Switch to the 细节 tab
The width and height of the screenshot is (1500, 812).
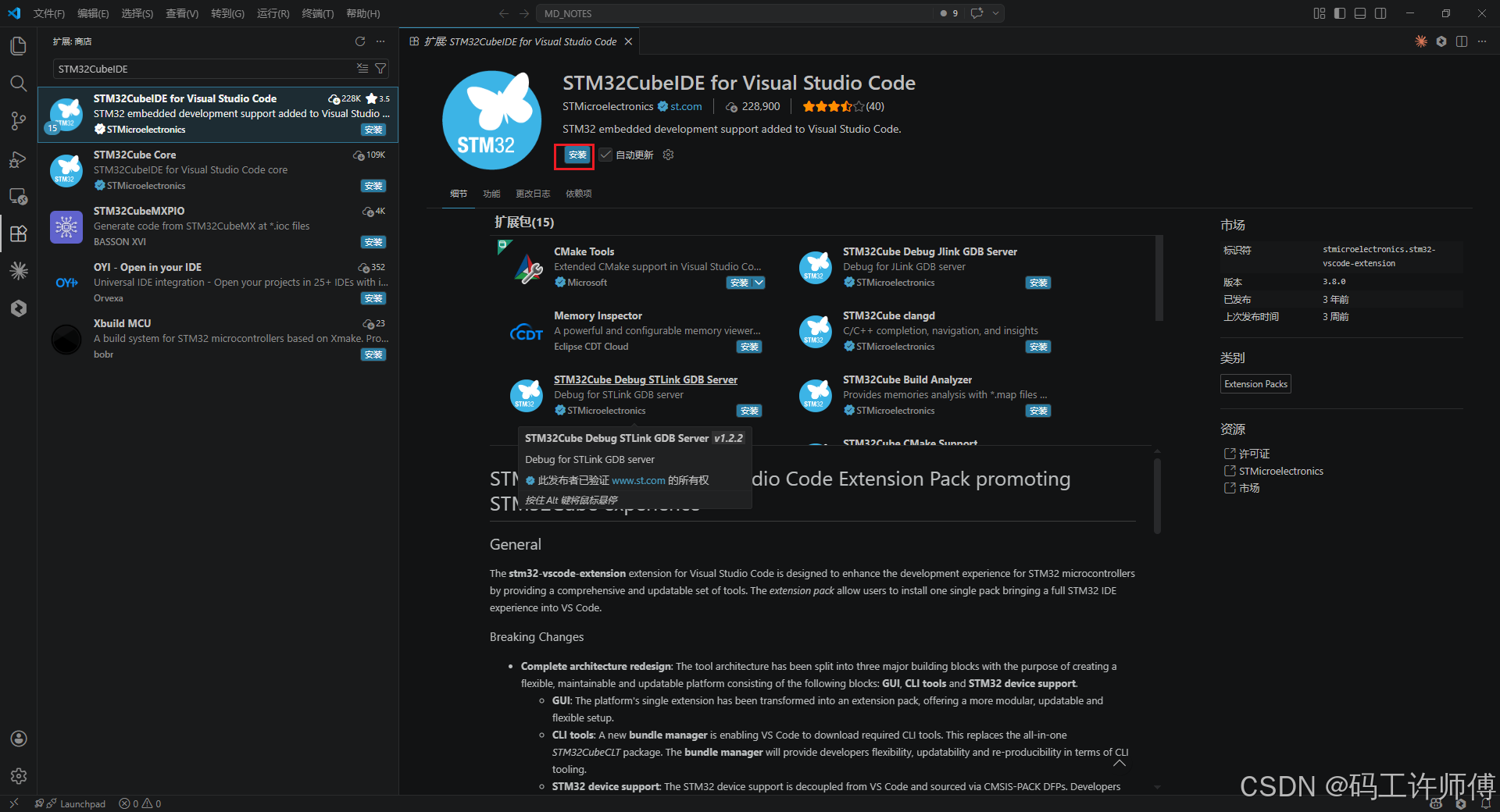(459, 194)
